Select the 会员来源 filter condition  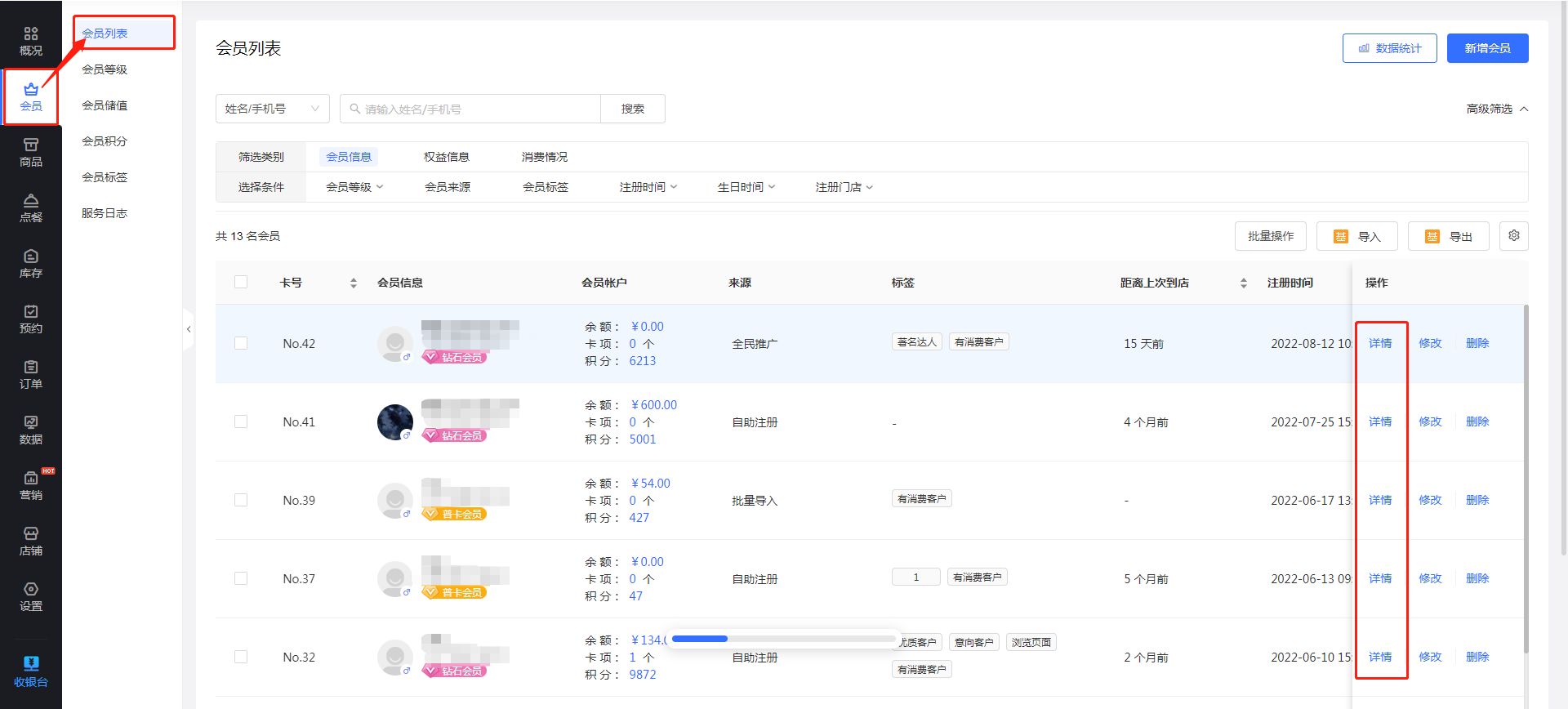click(448, 187)
